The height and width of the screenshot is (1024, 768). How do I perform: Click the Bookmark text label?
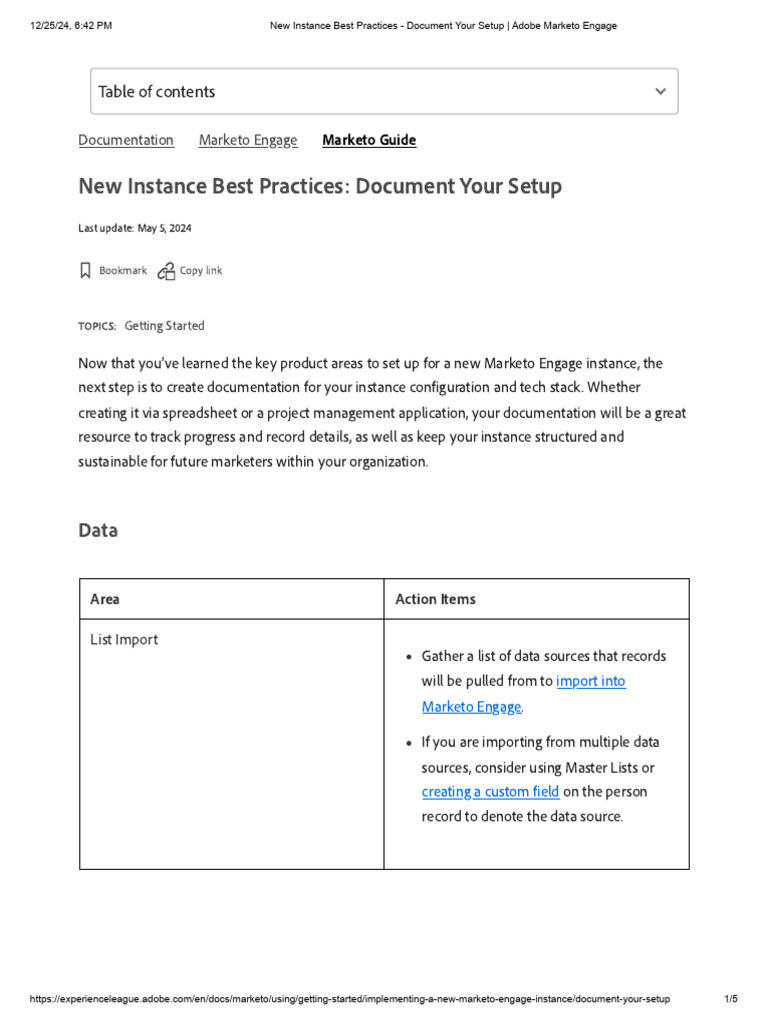123,271
